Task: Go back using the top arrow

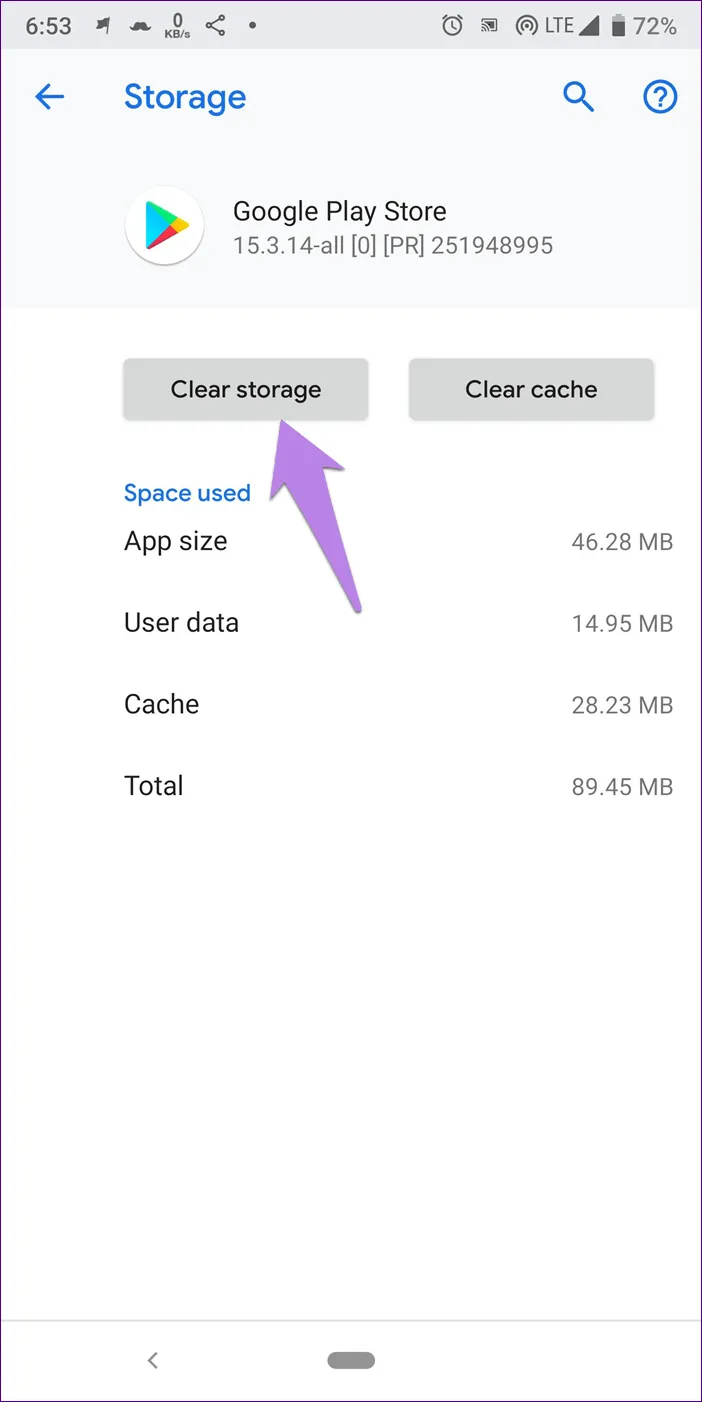Action: pyautogui.click(x=49, y=97)
